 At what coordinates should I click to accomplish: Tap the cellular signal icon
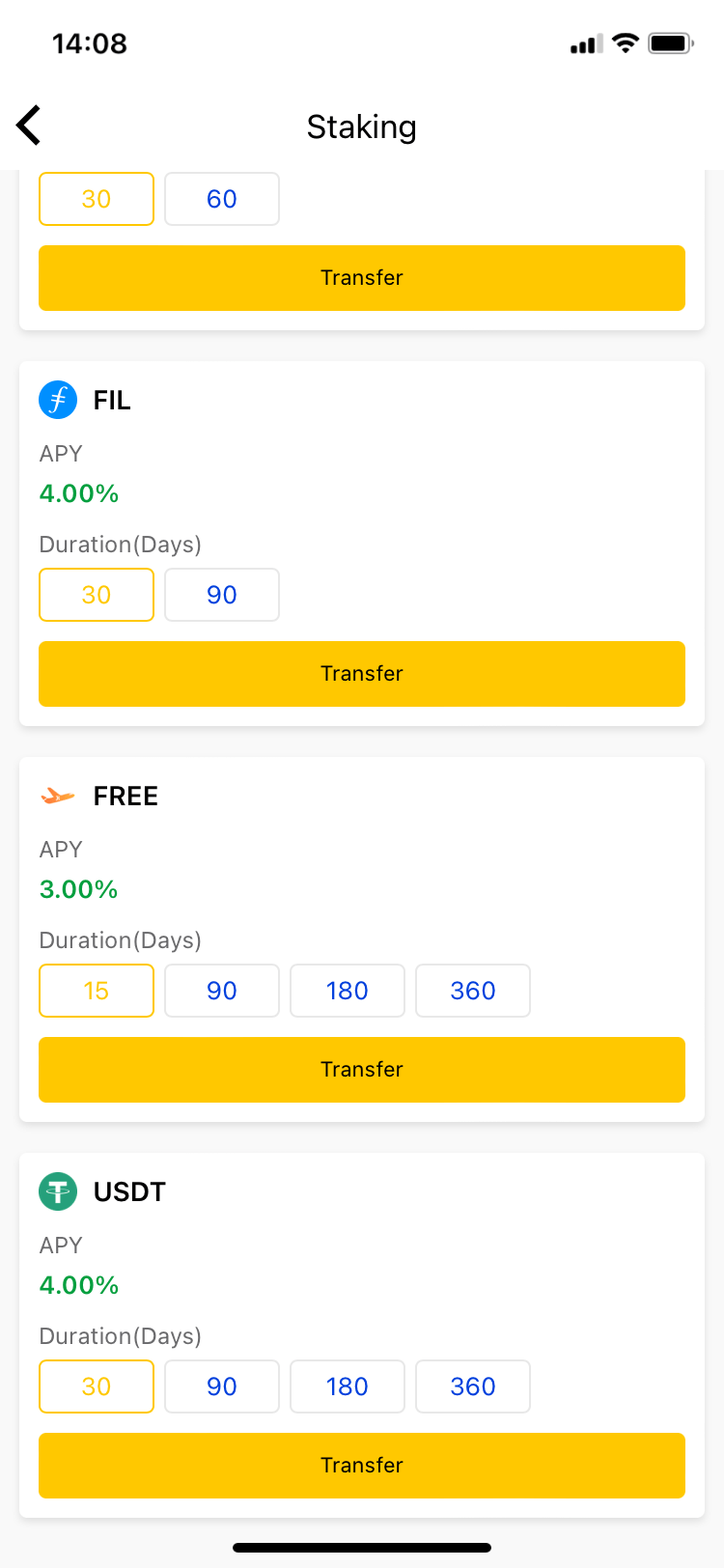[586, 43]
